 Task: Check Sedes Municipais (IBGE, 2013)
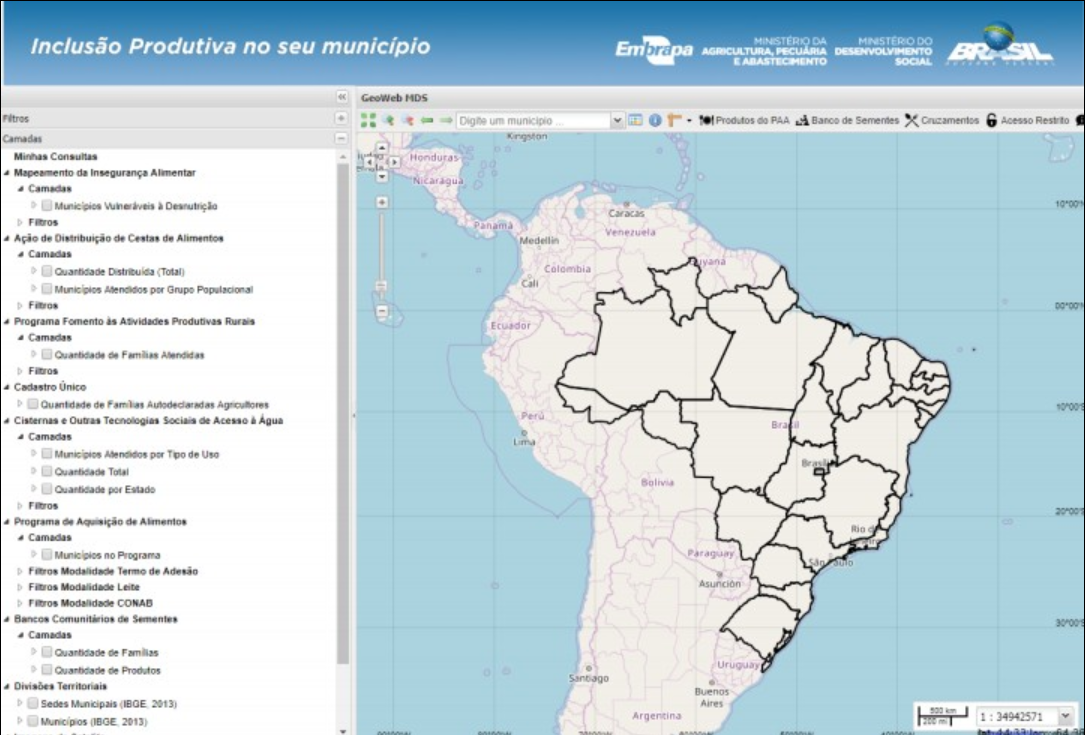click(x=33, y=703)
